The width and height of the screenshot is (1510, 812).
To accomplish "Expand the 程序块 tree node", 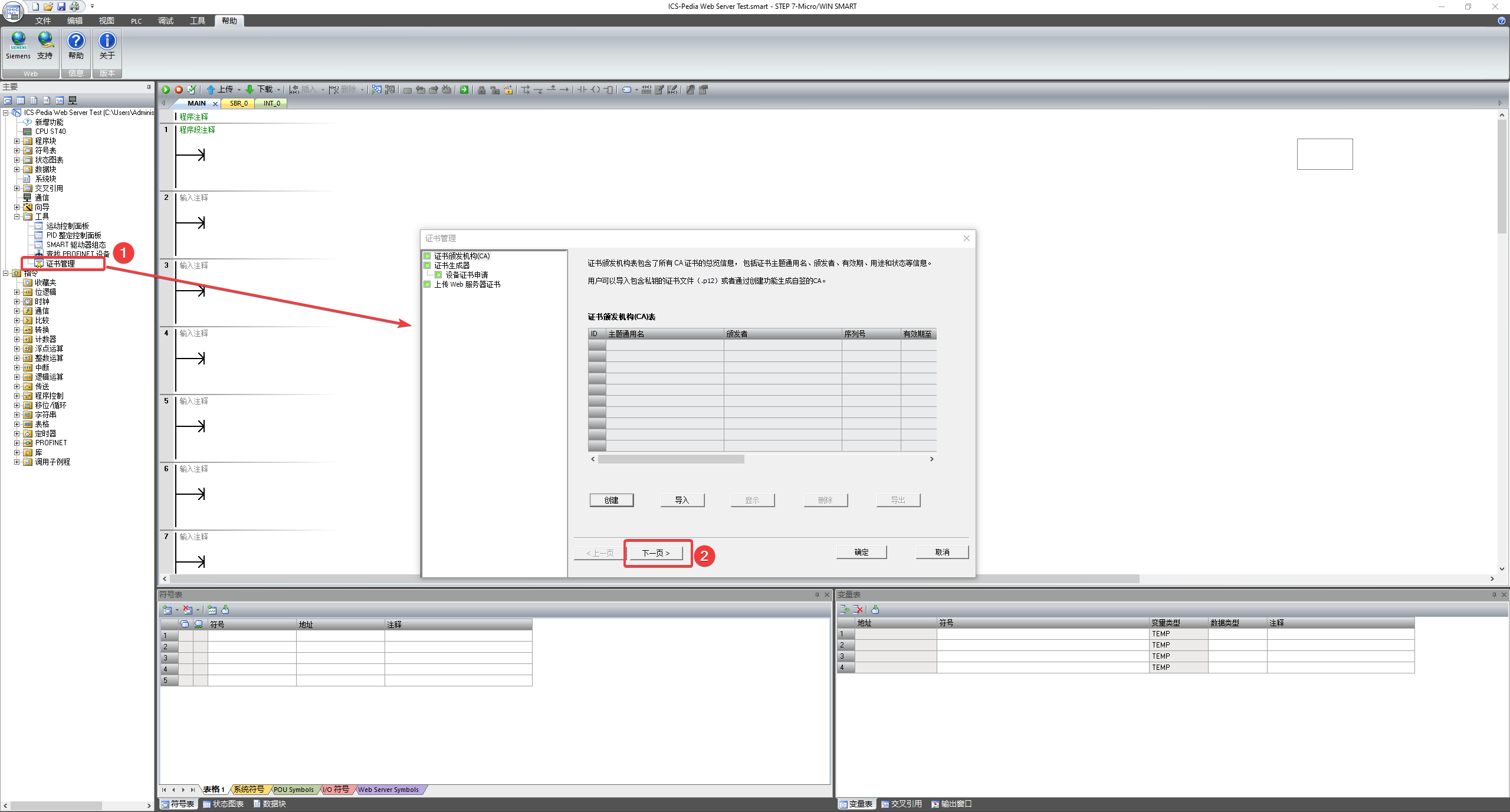I will pyautogui.click(x=17, y=141).
